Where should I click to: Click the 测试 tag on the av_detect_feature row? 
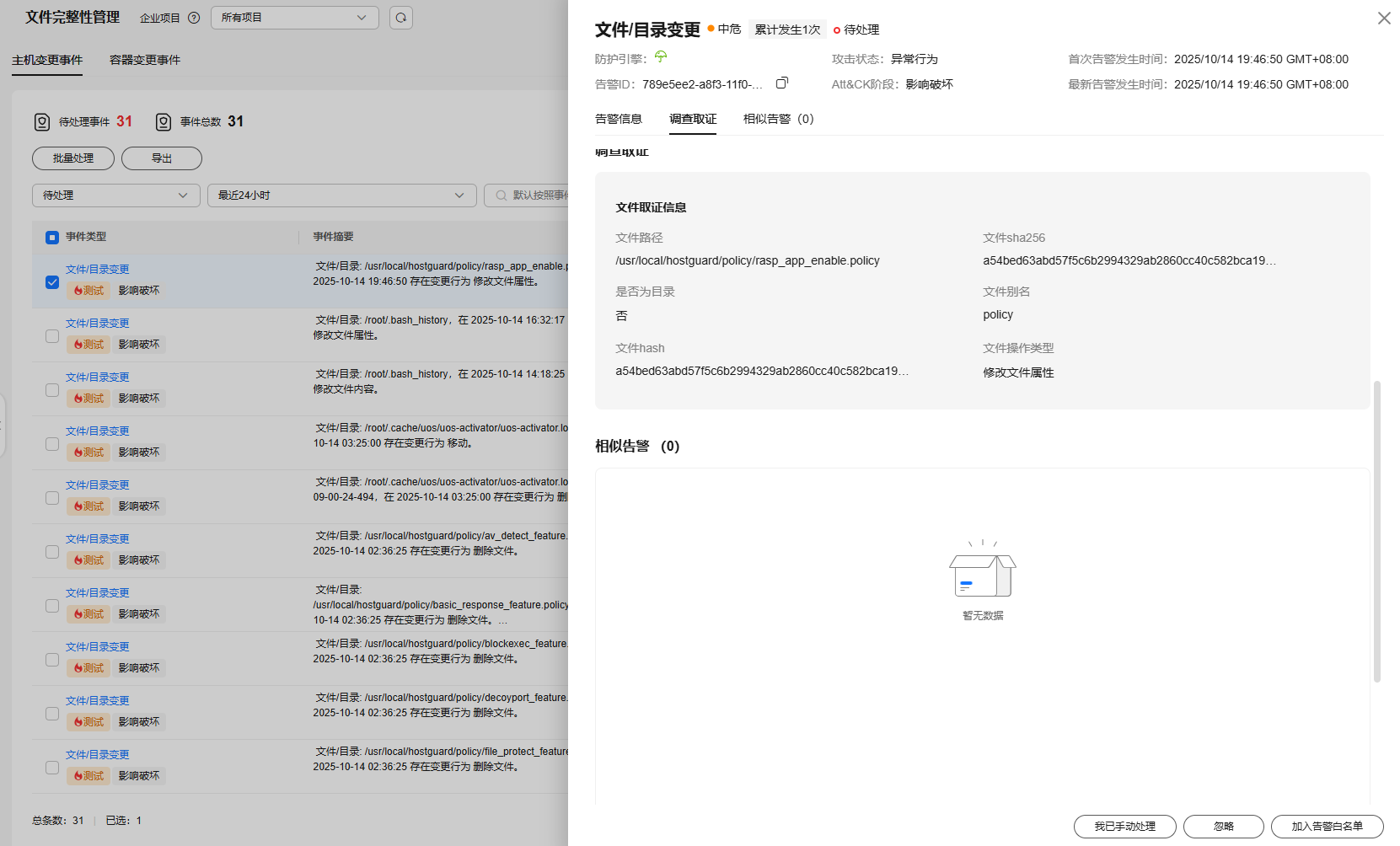(x=89, y=560)
